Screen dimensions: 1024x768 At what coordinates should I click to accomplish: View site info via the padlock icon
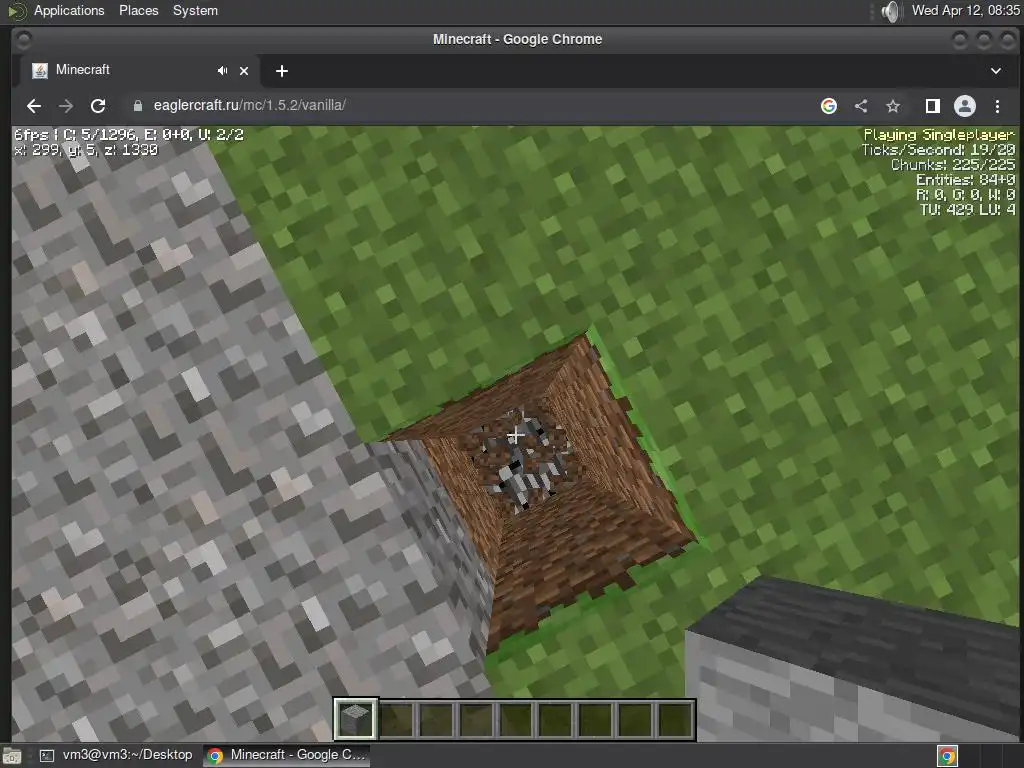pyautogui.click(x=138, y=106)
